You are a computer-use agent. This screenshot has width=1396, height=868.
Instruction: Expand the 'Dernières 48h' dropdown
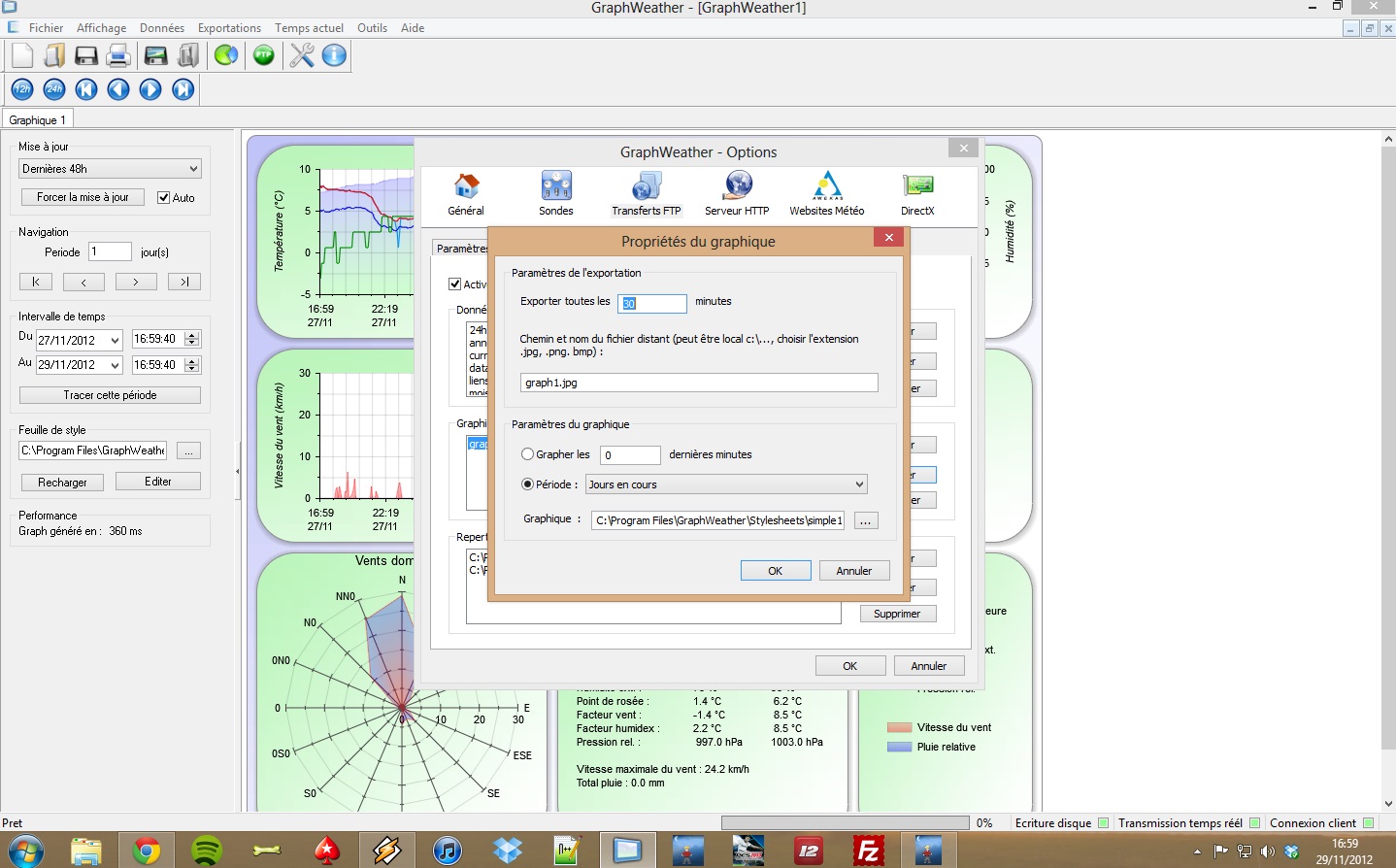coord(110,169)
